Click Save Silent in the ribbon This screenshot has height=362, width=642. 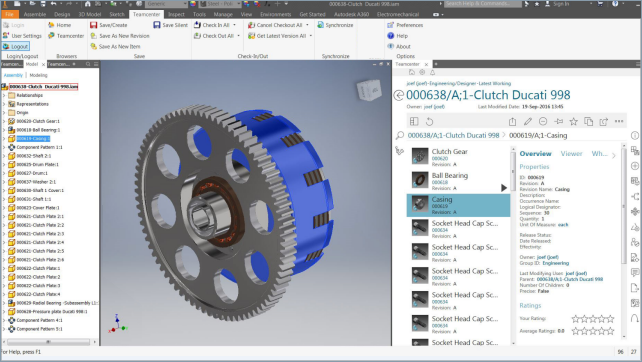170,25
